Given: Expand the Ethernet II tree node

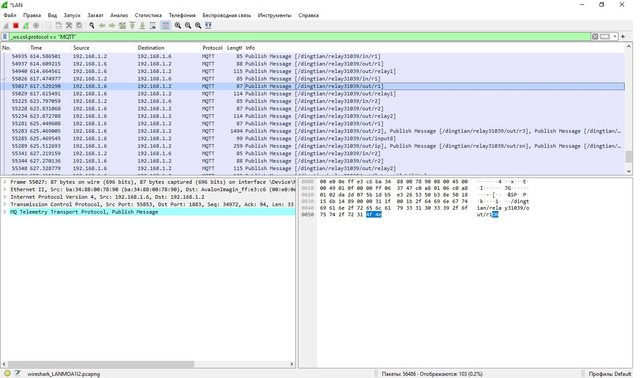Looking at the screenshot, I should click(4, 189).
